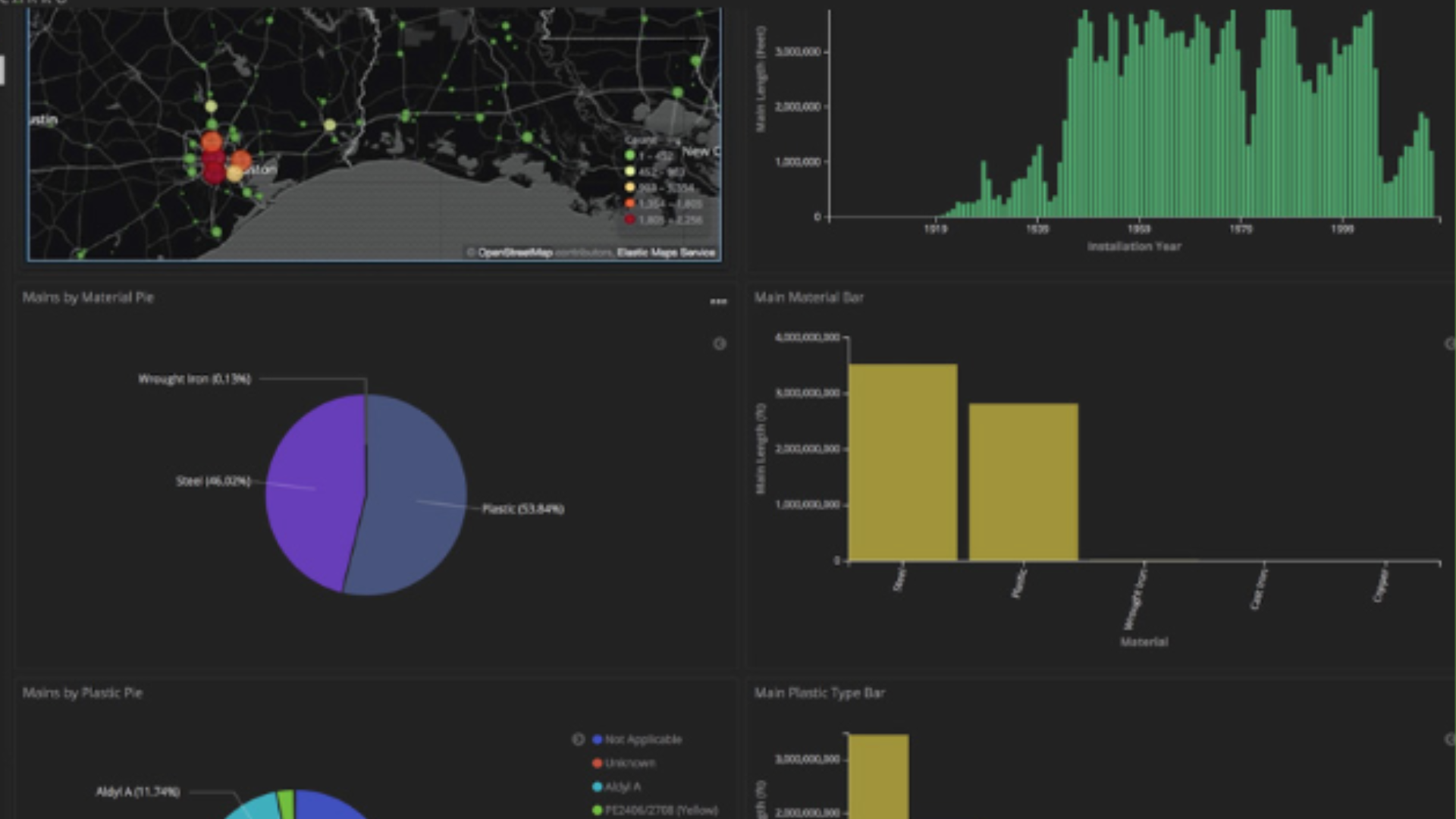Click the Aldyl A (11.74%) pie label
The width and height of the screenshot is (1456, 819).
point(138,792)
